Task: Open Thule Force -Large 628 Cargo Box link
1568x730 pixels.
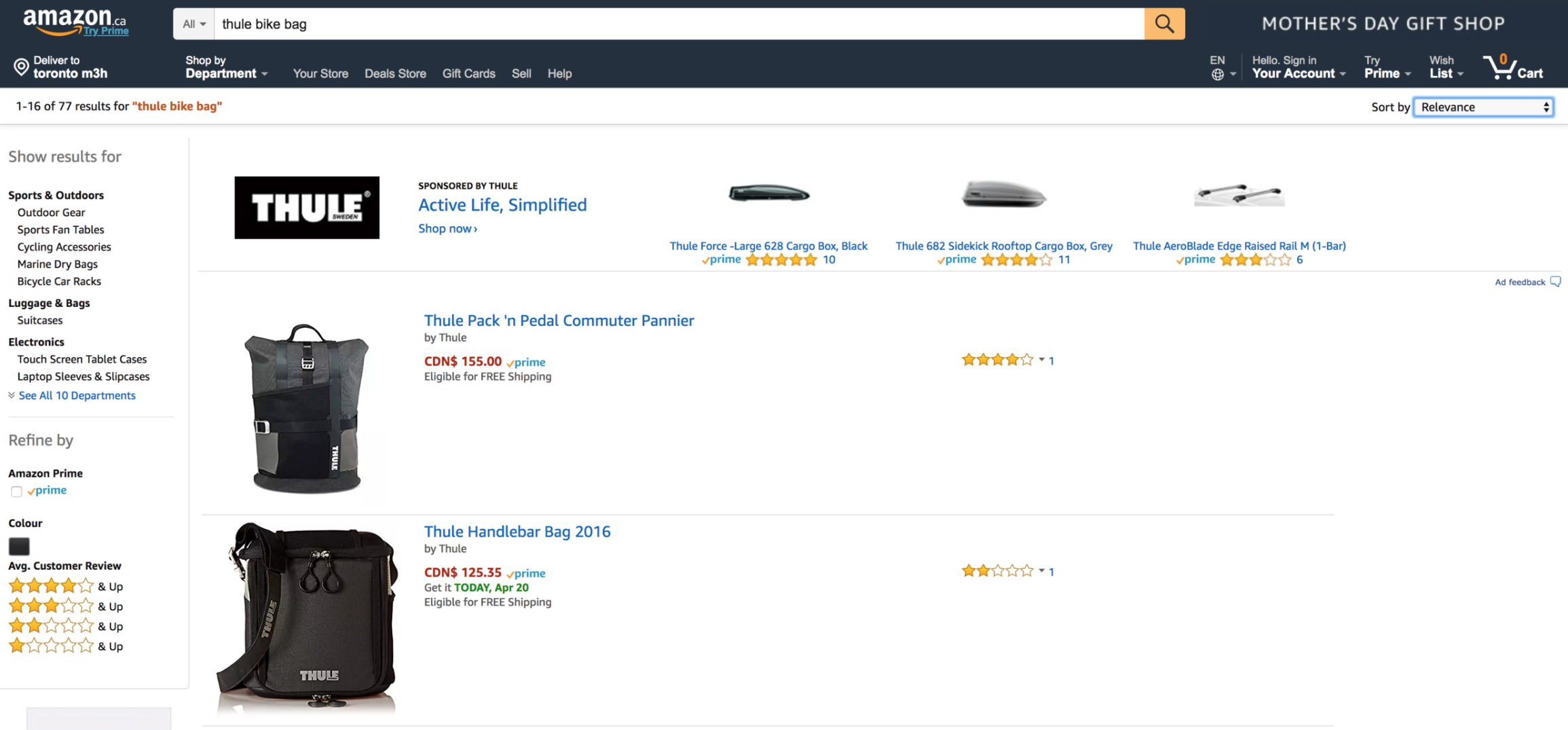Action: point(768,246)
